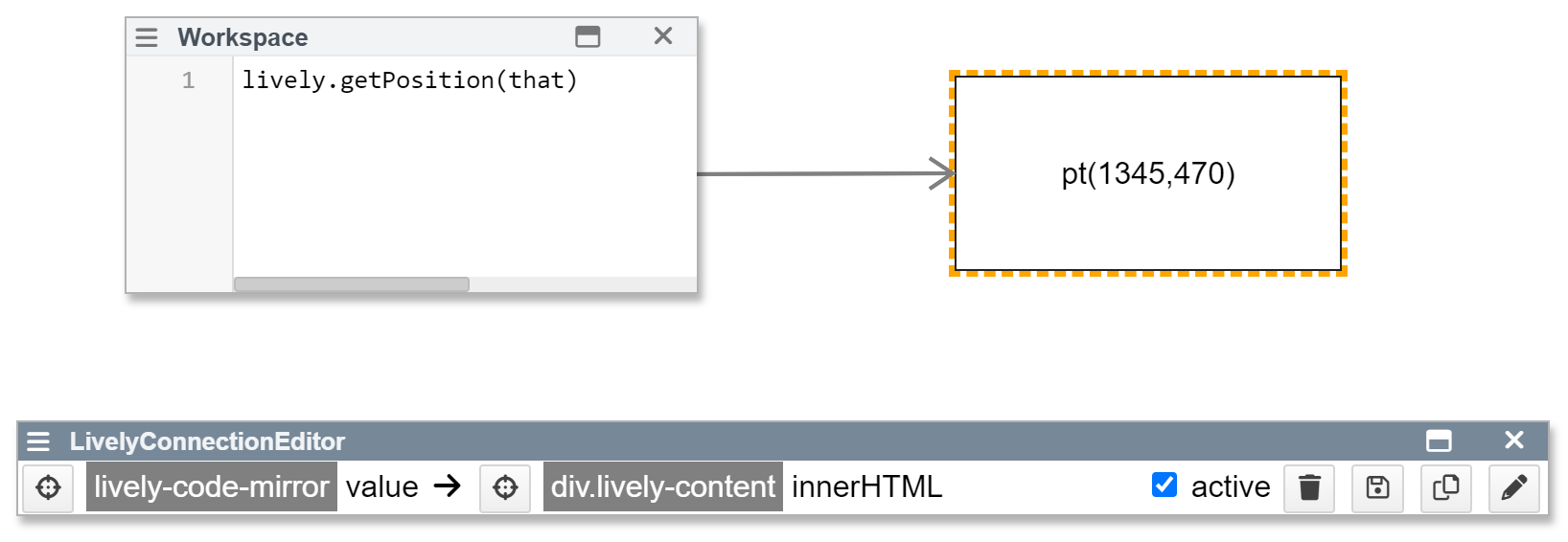The image size is (1568, 542).
Task: Close the Workspace window
Action: pos(663,36)
